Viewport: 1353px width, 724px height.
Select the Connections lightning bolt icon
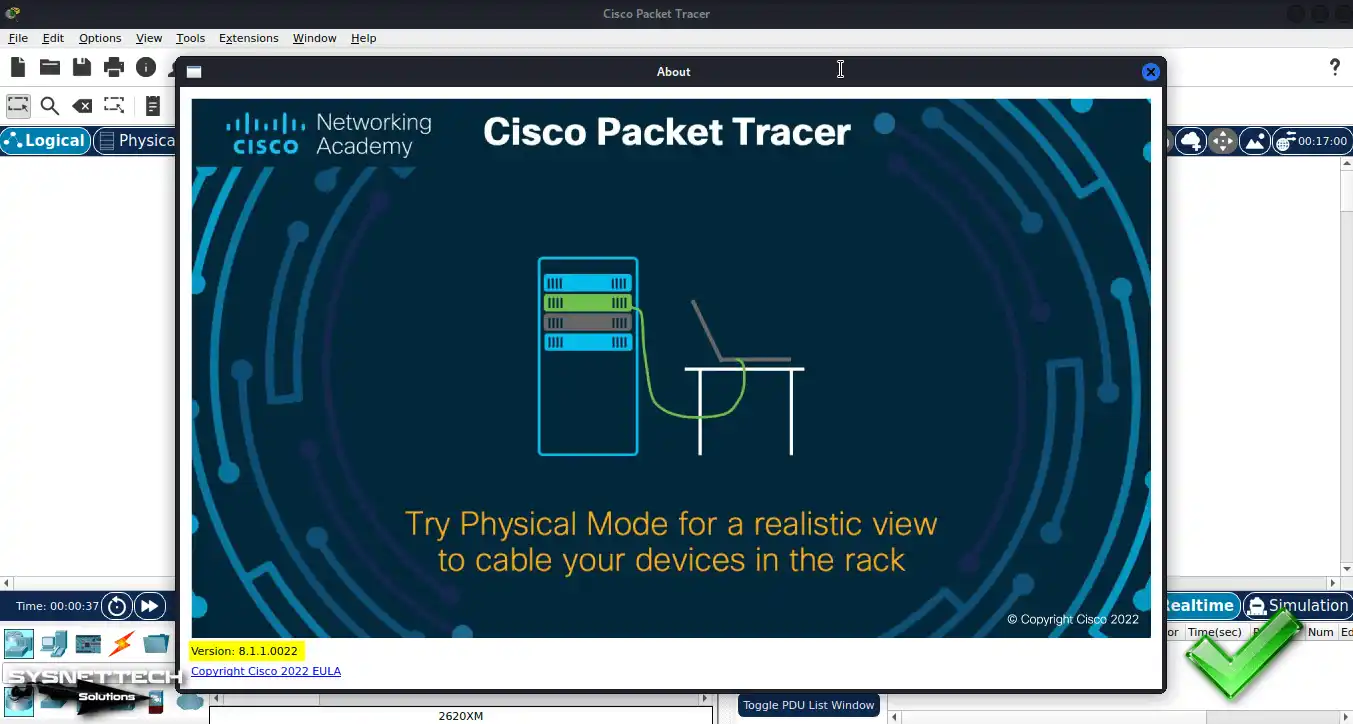(x=122, y=643)
